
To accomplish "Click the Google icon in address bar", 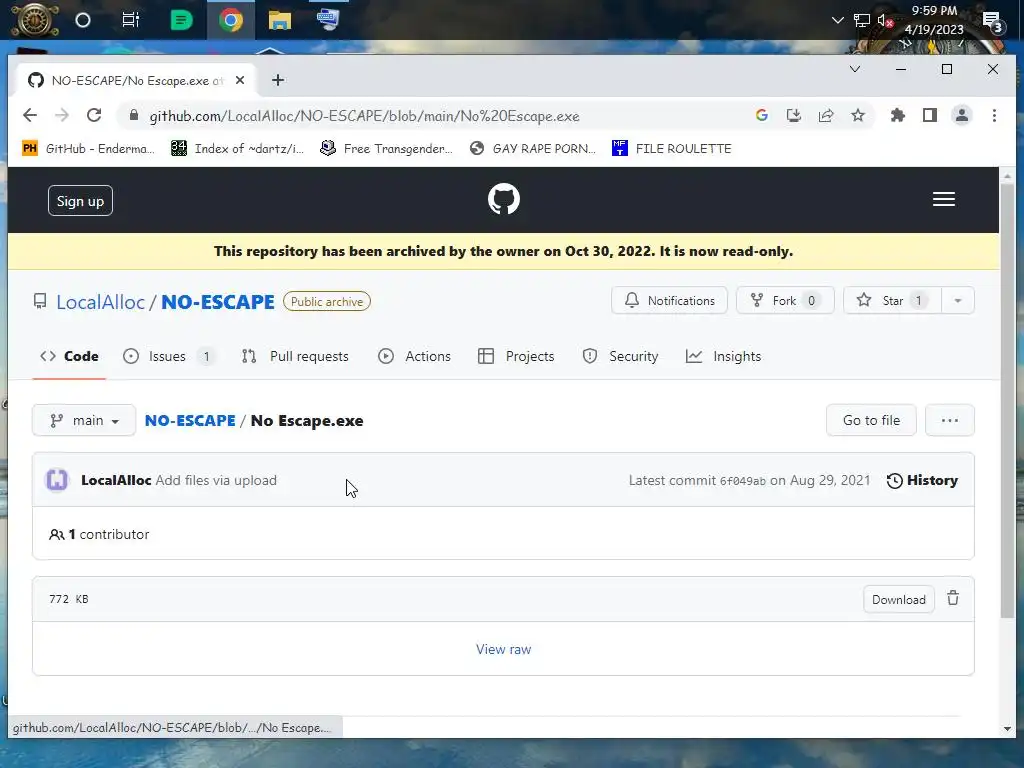I will (x=761, y=116).
